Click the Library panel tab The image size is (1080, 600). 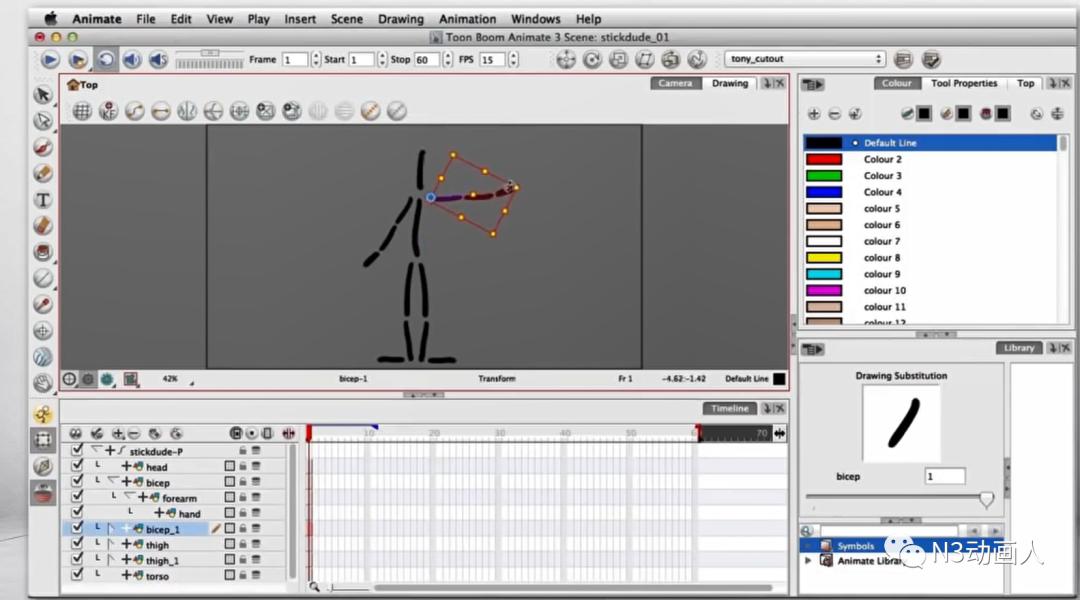pos(1019,348)
